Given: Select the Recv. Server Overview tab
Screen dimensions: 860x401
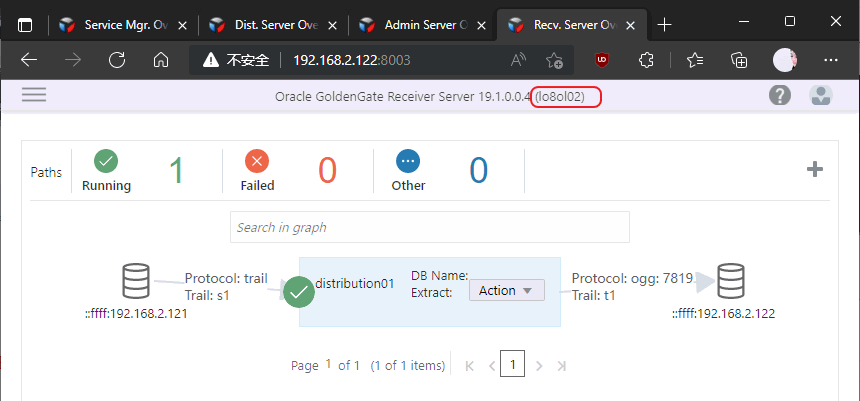Looking at the screenshot, I should click(572, 25).
